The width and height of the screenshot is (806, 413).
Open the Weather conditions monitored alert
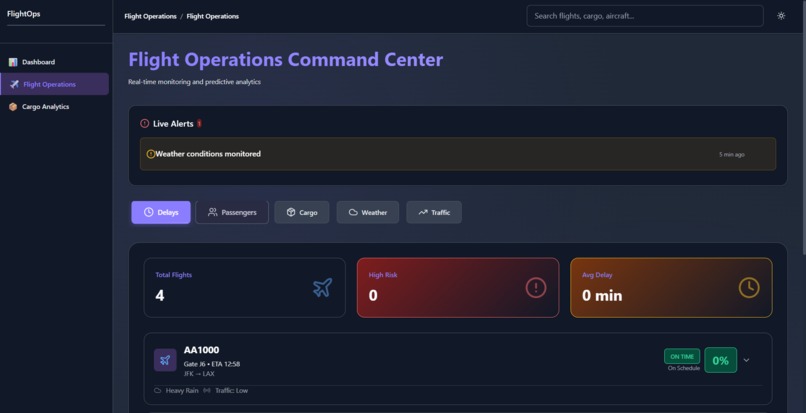click(x=457, y=154)
